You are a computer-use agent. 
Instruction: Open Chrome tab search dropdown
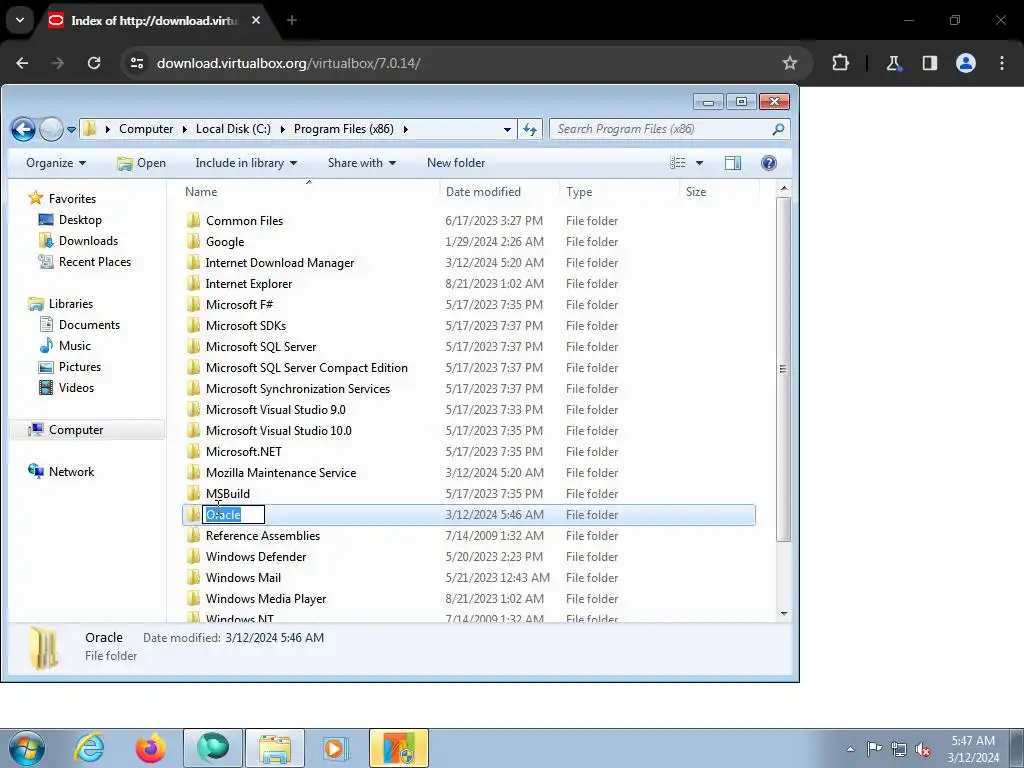click(x=20, y=20)
